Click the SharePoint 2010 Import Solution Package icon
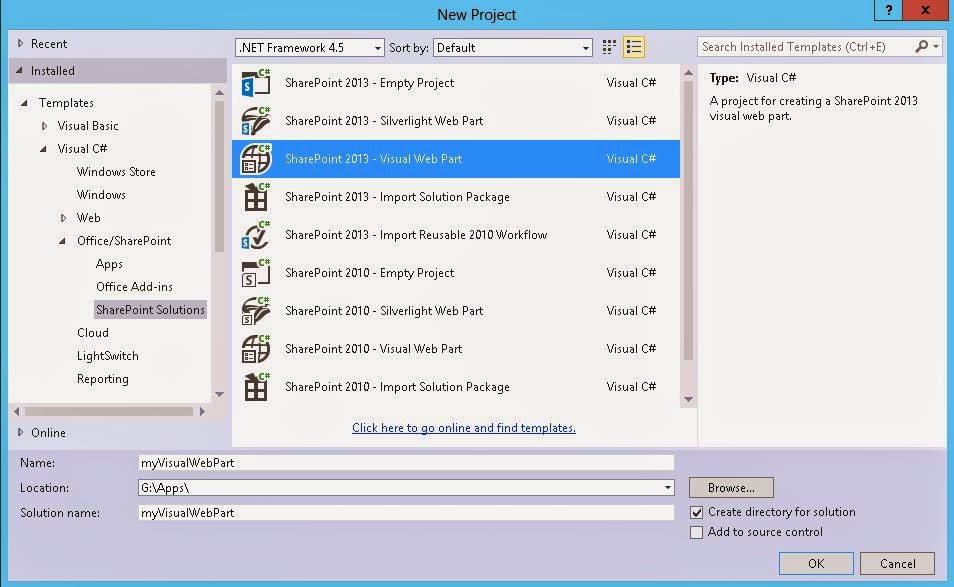The image size is (954, 587). tap(256, 387)
